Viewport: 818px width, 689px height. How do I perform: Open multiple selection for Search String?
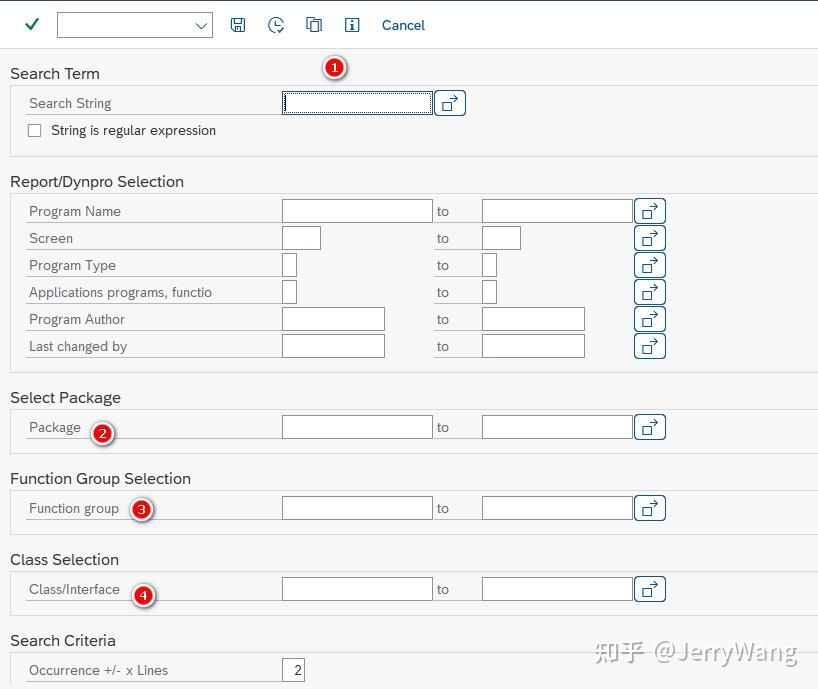click(449, 102)
